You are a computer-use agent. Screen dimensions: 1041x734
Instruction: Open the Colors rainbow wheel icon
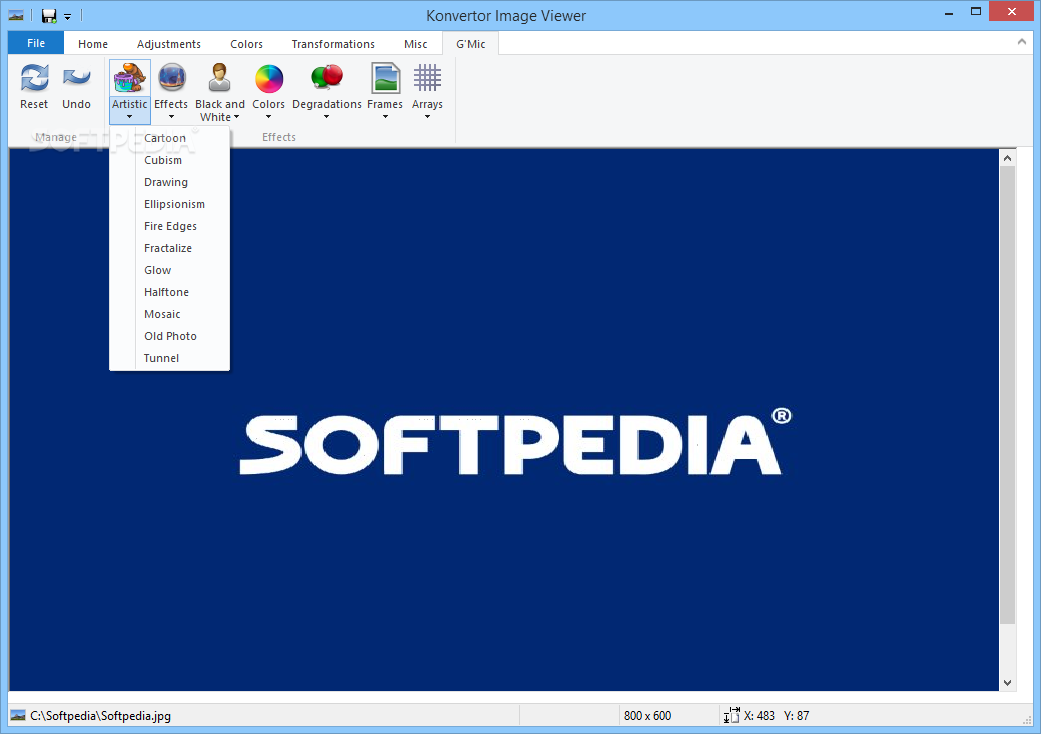pyautogui.click(x=269, y=78)
